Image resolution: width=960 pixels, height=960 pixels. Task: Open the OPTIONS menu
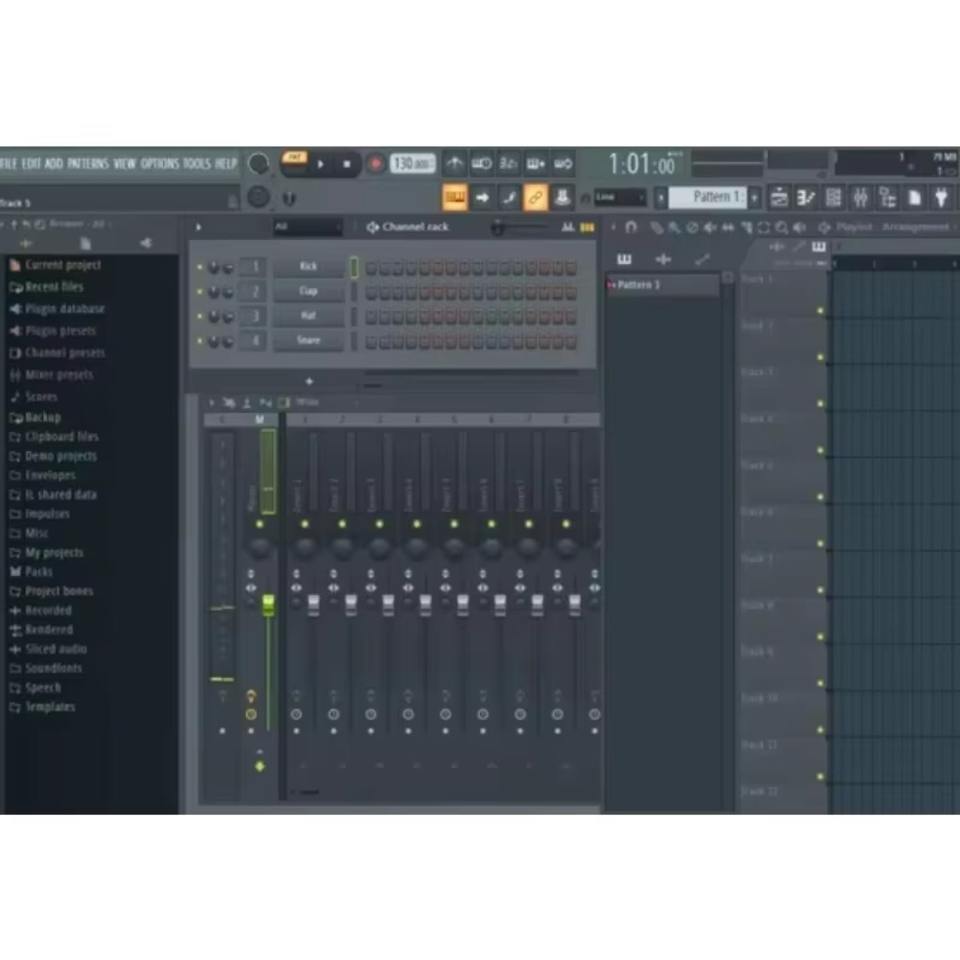tap(160, 163)
